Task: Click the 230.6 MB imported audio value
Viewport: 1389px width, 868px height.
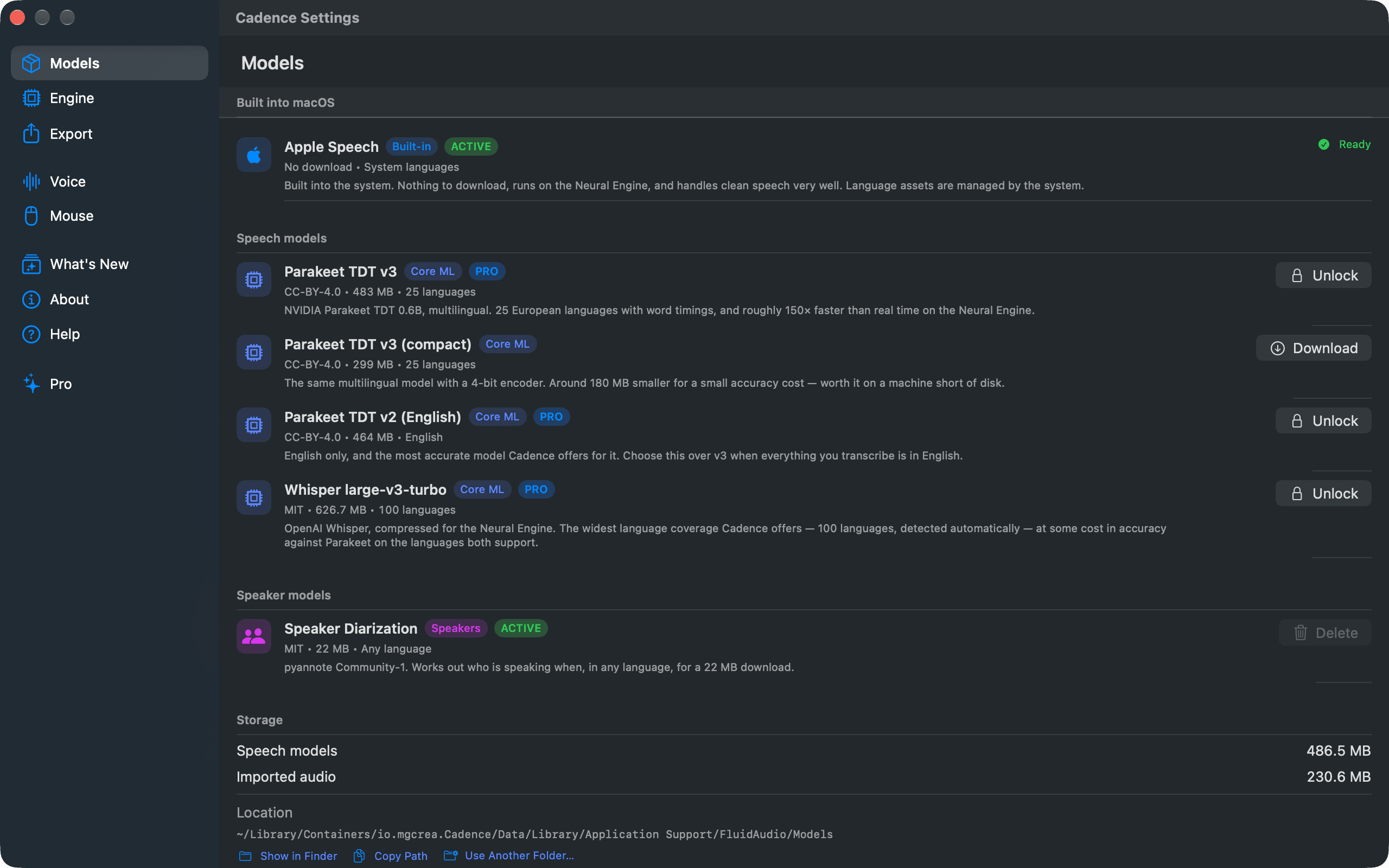Action: pyautogui.click(x=1339, y=777)
